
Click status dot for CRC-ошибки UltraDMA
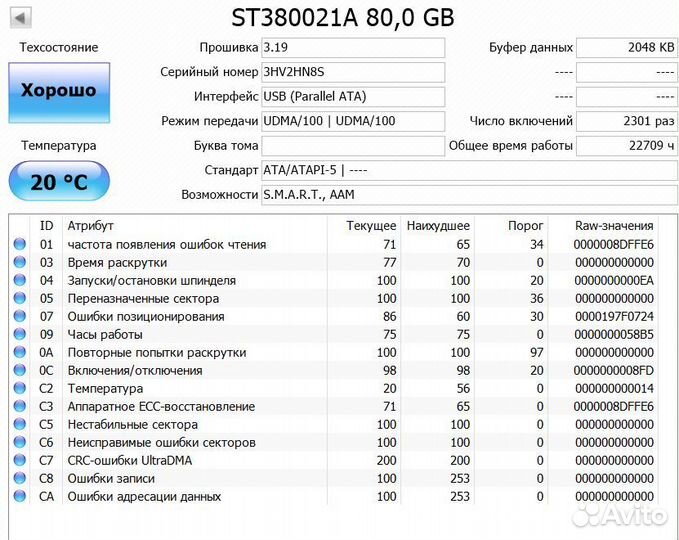pos(19,460)
